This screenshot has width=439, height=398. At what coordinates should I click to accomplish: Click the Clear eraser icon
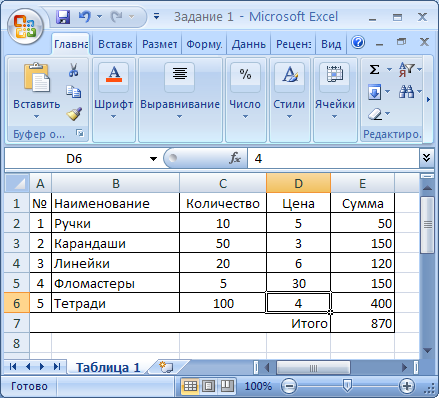375,114
